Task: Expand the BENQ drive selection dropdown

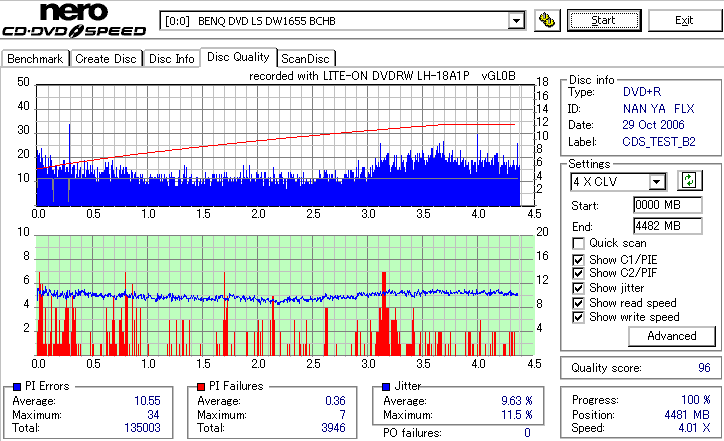Action: click(x=516, y=21)
